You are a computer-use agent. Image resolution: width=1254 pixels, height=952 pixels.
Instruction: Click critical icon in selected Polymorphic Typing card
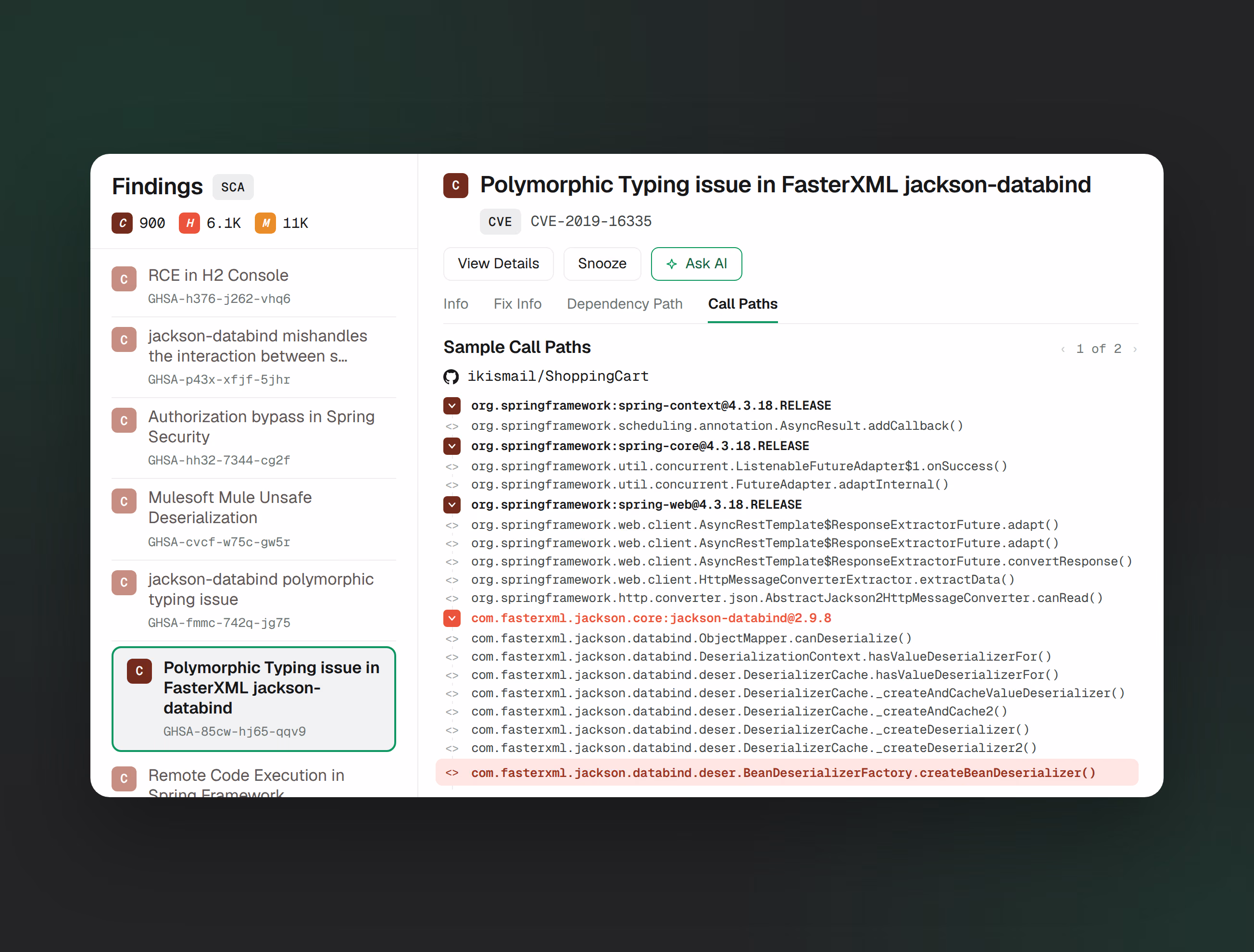[139, 671]
